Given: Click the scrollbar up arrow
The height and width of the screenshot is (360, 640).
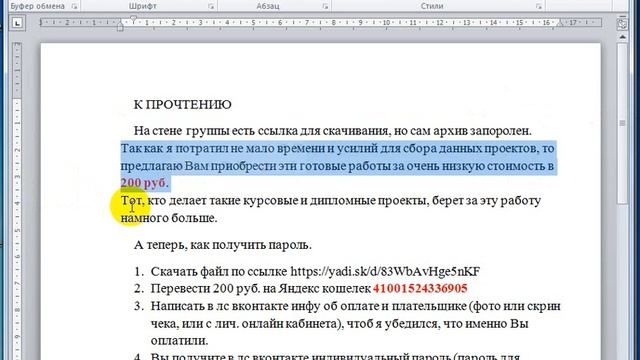Looking at the screenshot, I should [622, 37].
